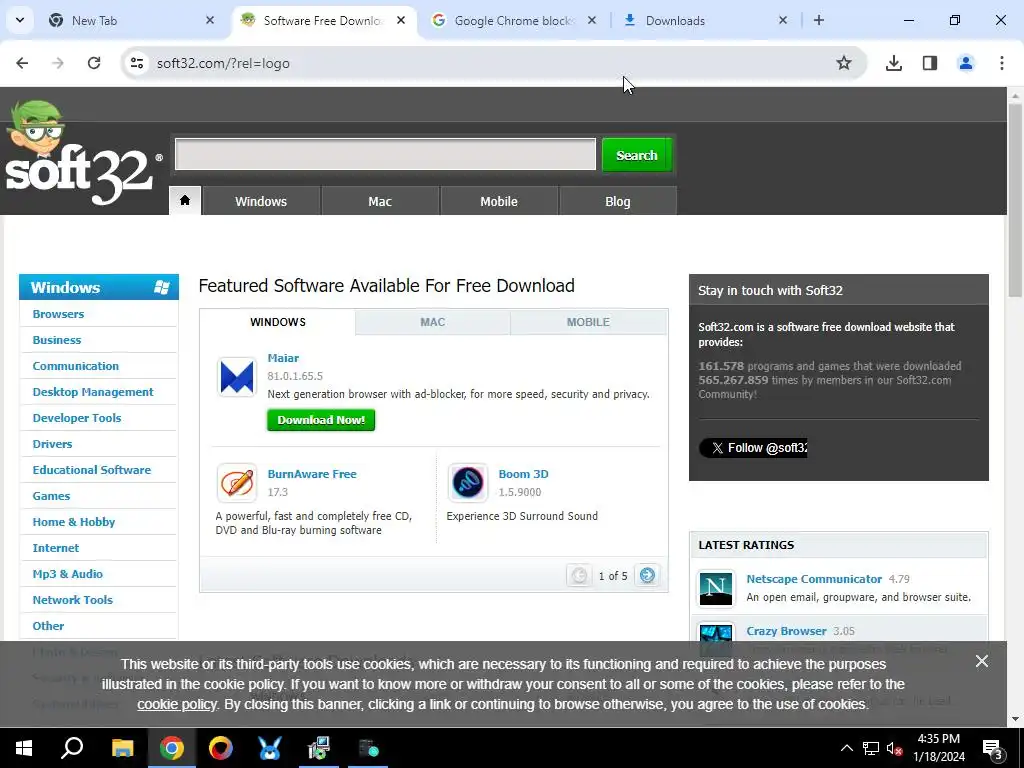Open the Mobile navigation menu
The height and width of the screenshot is (768, 1024).
(499, 201)
